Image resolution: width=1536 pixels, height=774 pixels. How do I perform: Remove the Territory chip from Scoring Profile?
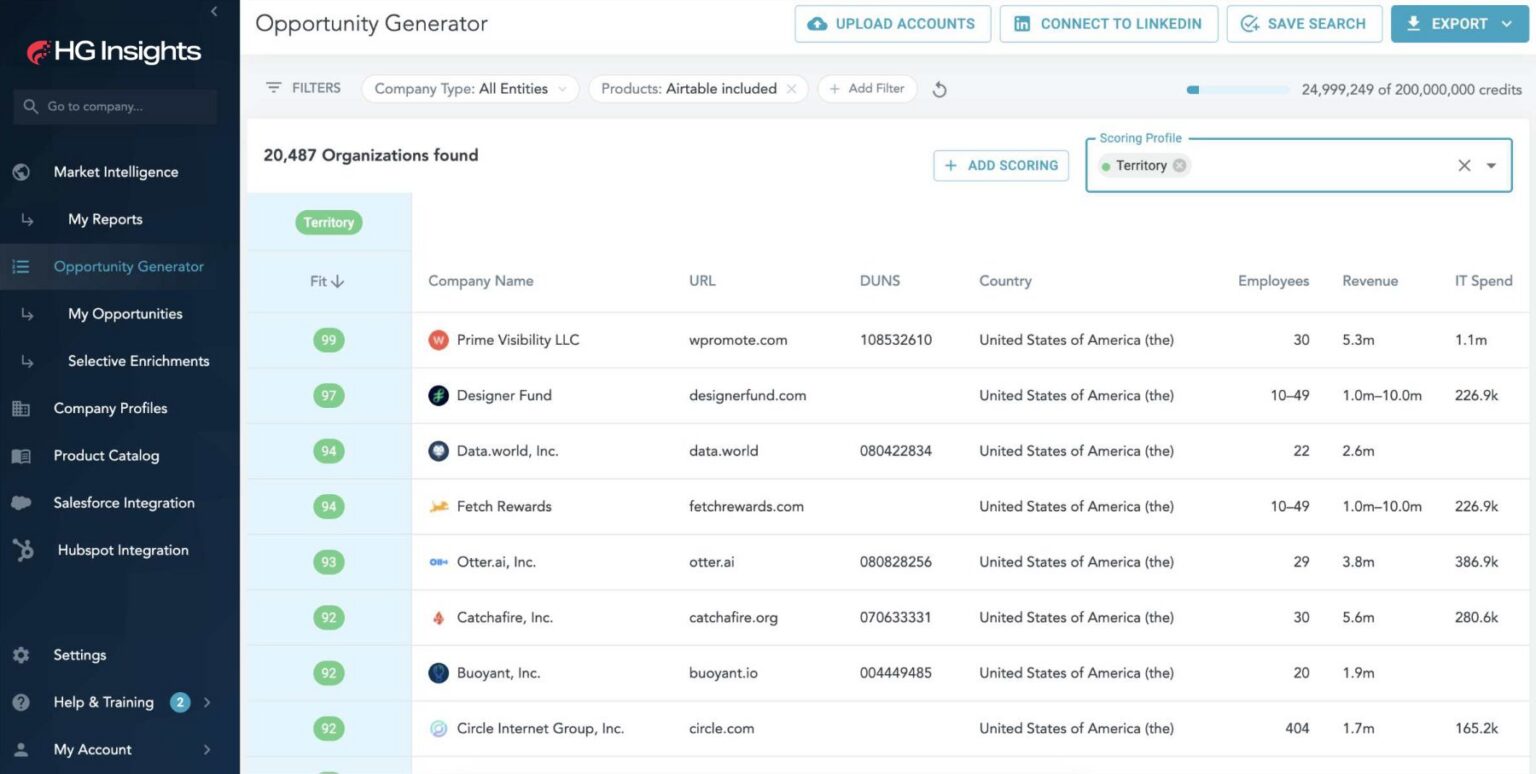[x=1180, y=166]
